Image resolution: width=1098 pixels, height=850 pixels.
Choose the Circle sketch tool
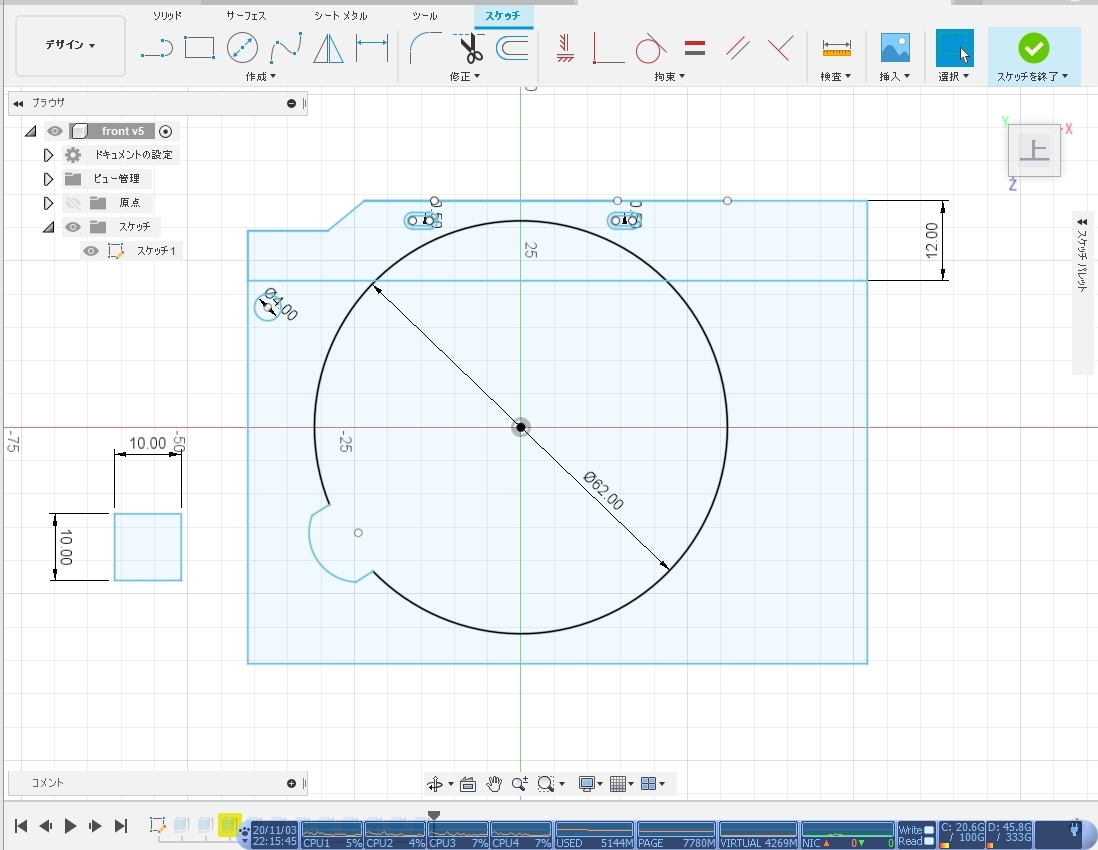pos(242,48)
